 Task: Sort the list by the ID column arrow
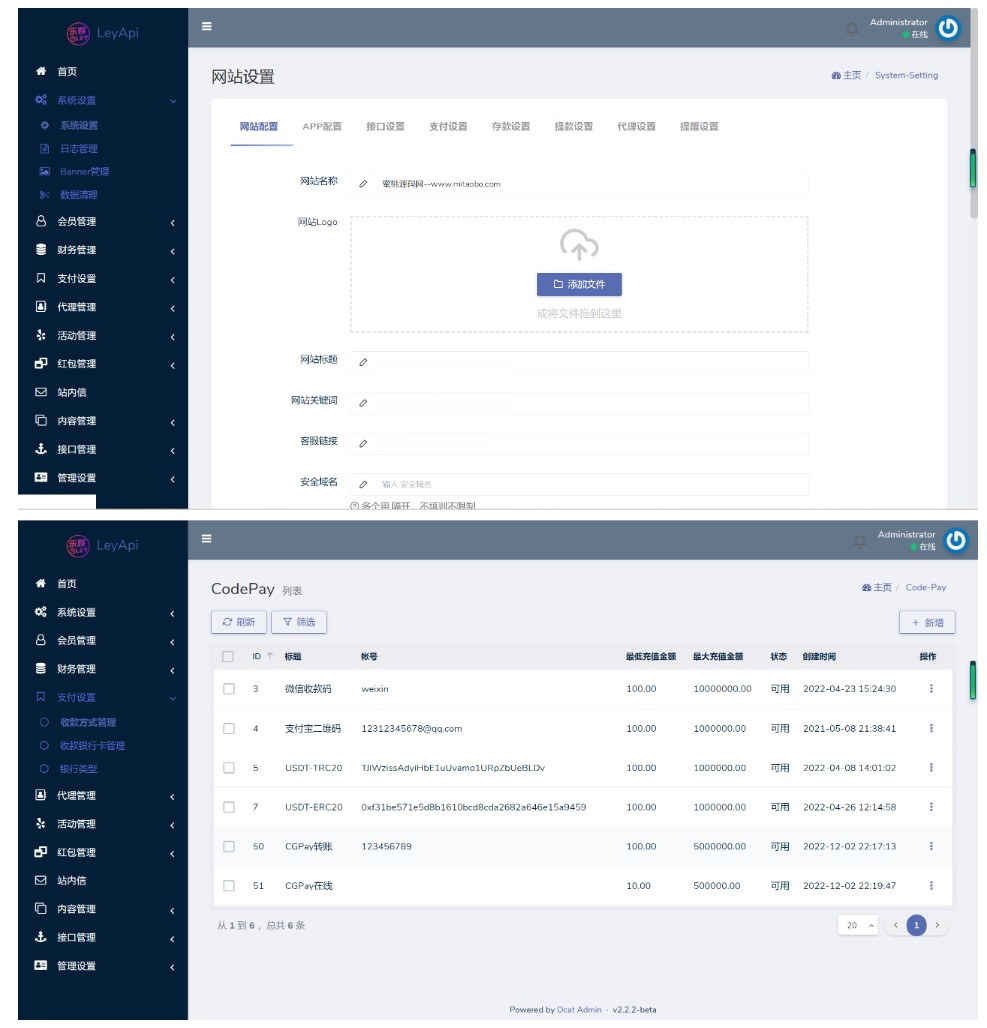(269, 657)
